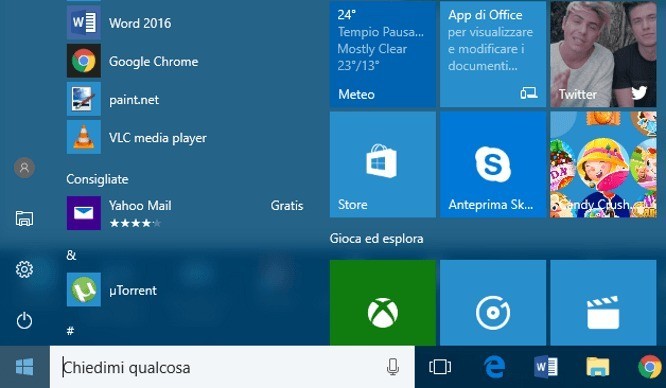Open Word from the taskbar

point(546,367)
